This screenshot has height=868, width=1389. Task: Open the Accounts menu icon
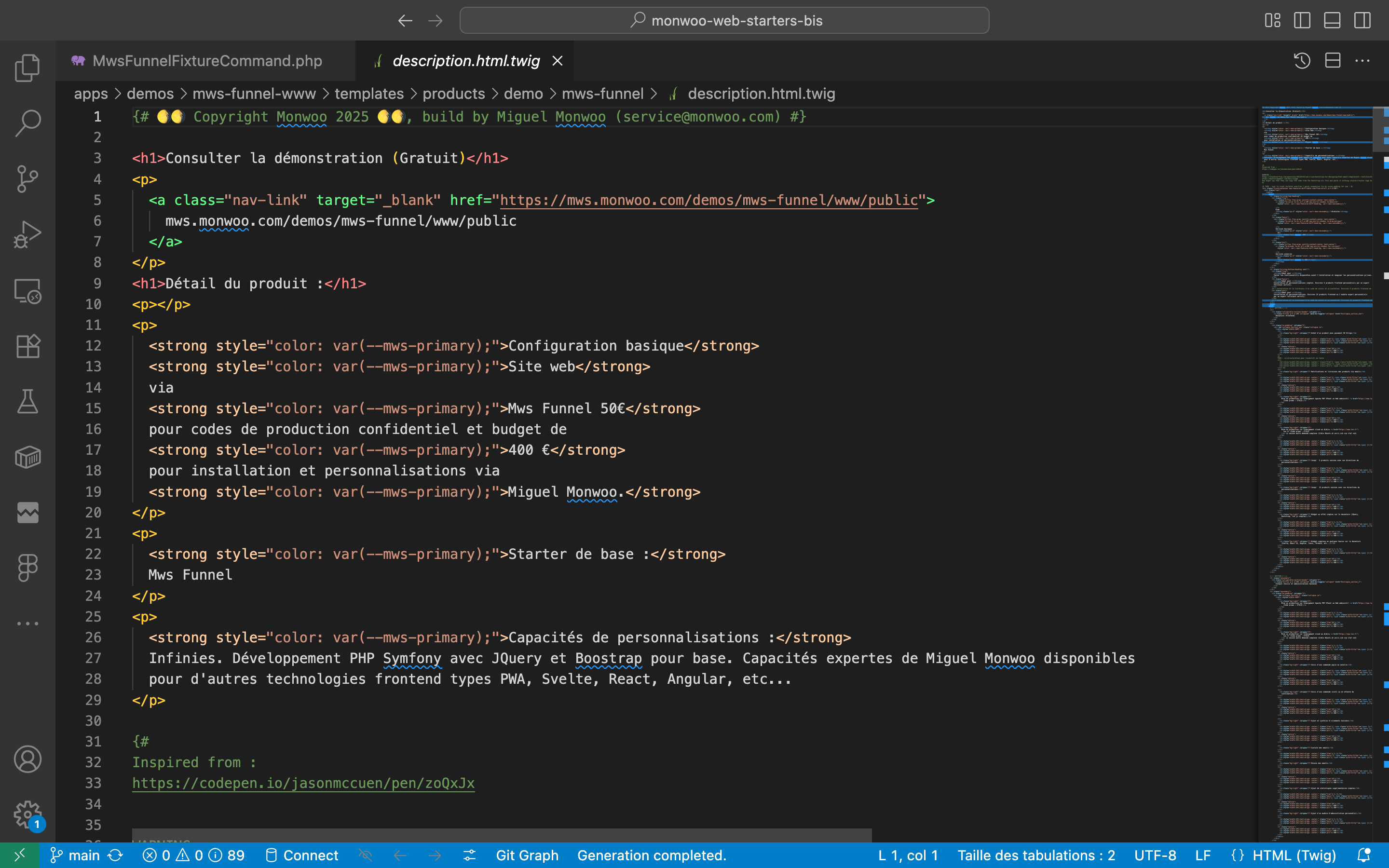point(27,759)
